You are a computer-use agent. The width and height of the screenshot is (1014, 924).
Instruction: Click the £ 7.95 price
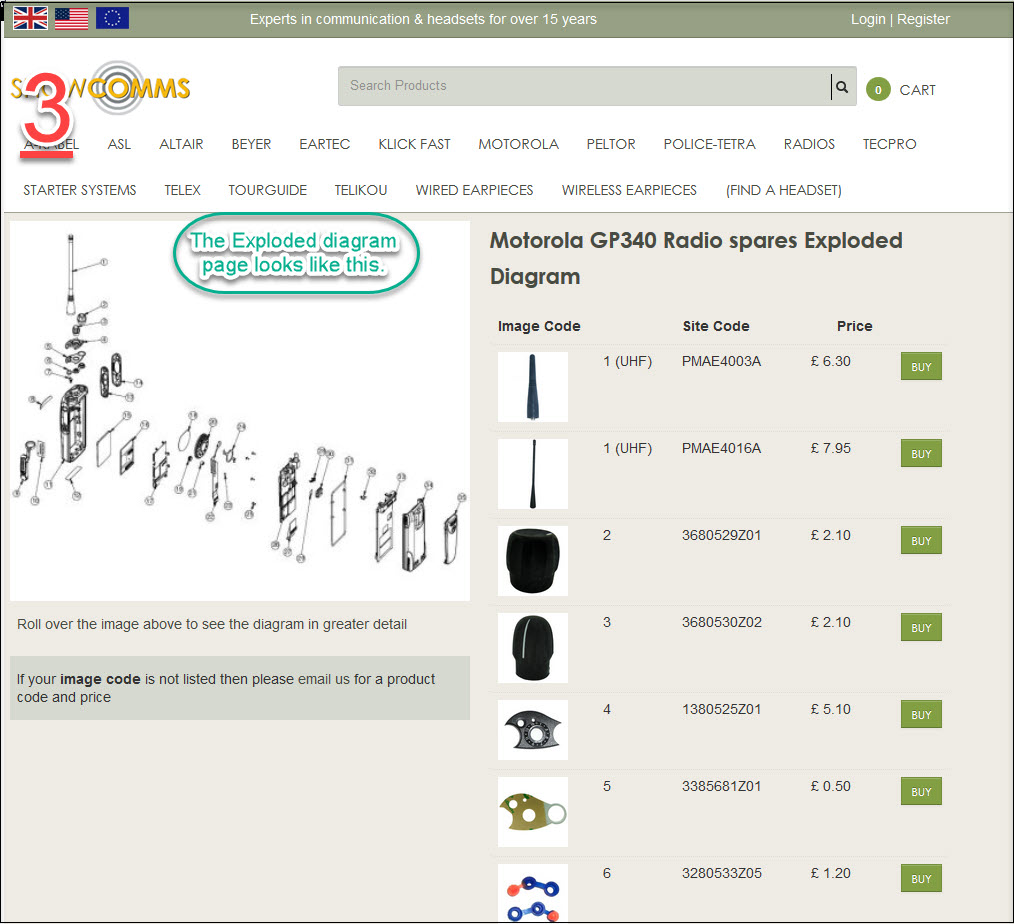pos(830,449)
